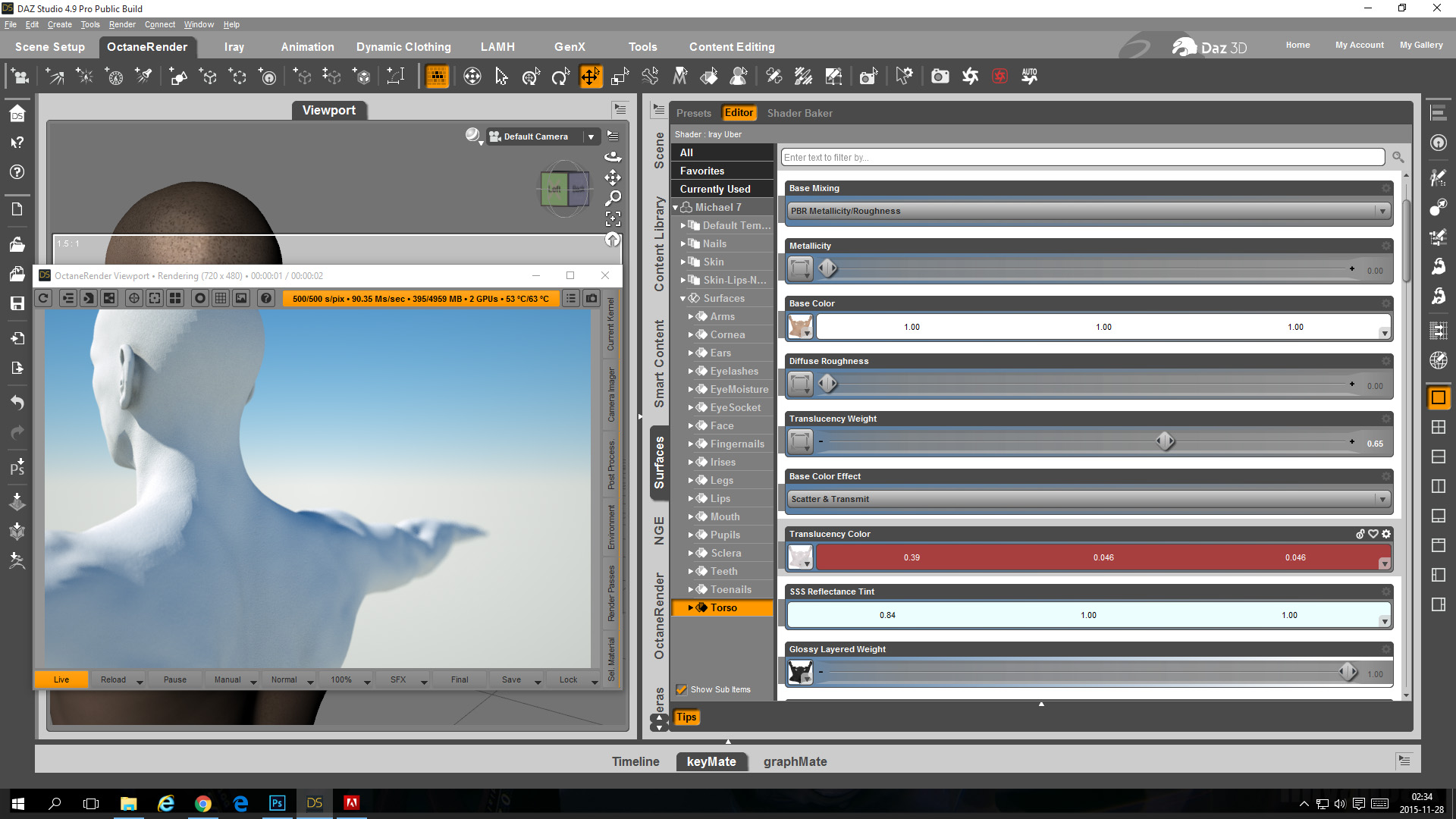This screenshot has height=819, width=1456.
Task: Favorite the Translucency Color property heart
Action: (x=1373, y=534)
